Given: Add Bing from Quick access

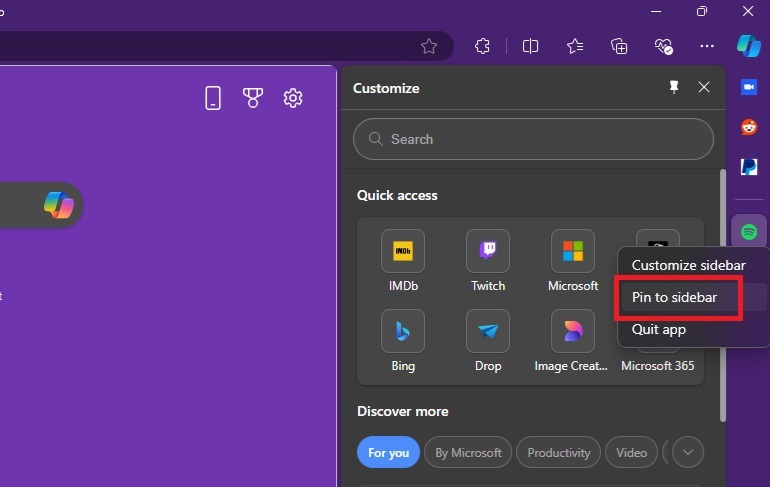Looking at the screenshot, I should point(403,331).
